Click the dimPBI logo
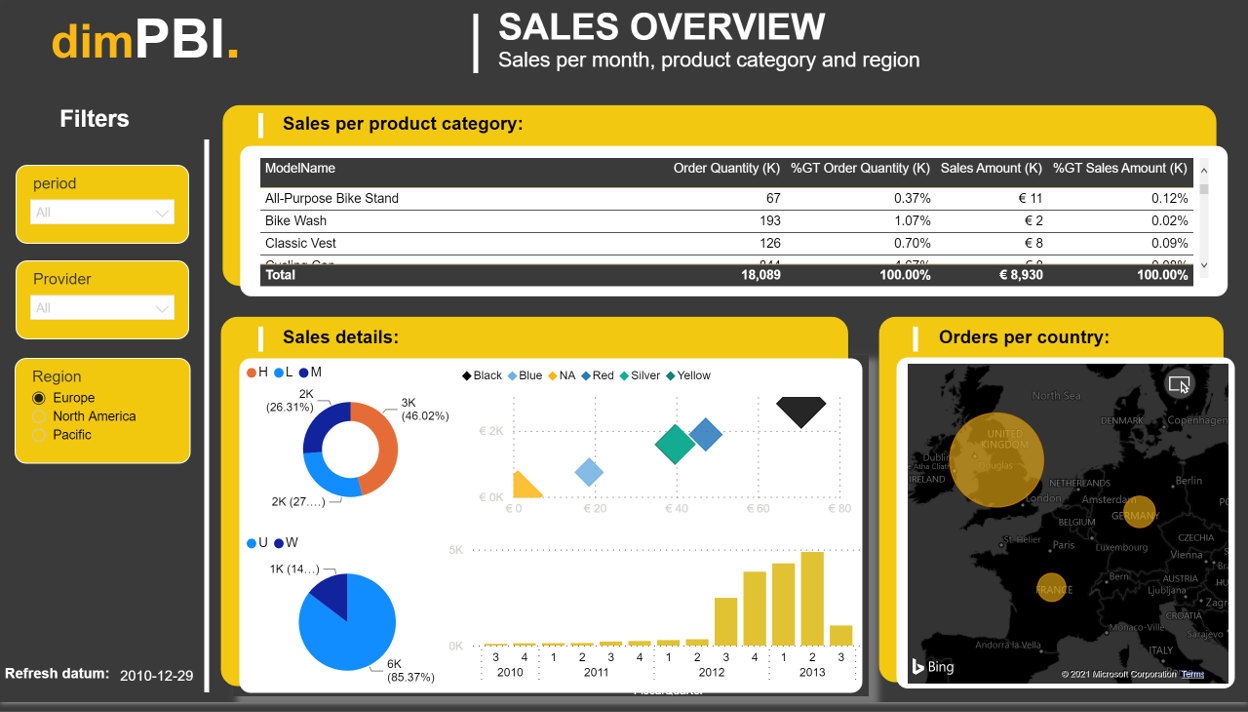This screenshot has height=712, width=1248. 145,40
